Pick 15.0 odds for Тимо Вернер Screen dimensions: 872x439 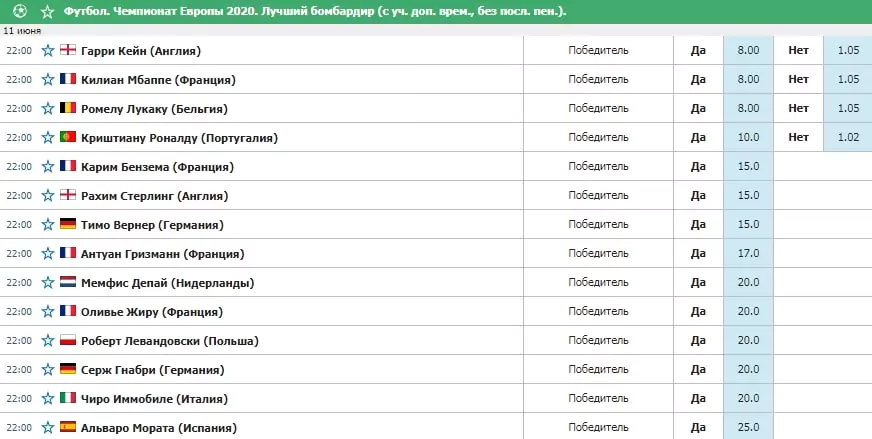click(x=748, y=224)
